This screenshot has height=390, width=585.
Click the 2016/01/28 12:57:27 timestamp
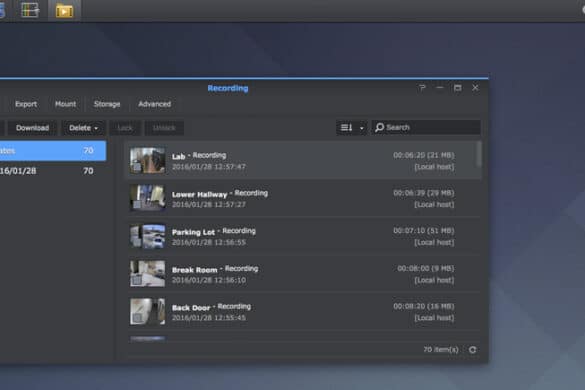point(209,205)
